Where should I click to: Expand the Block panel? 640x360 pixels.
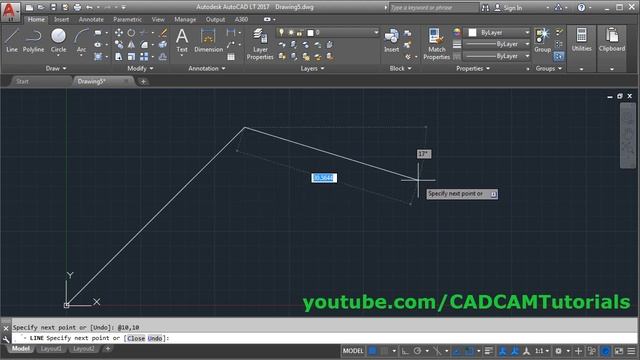[400, 69]
